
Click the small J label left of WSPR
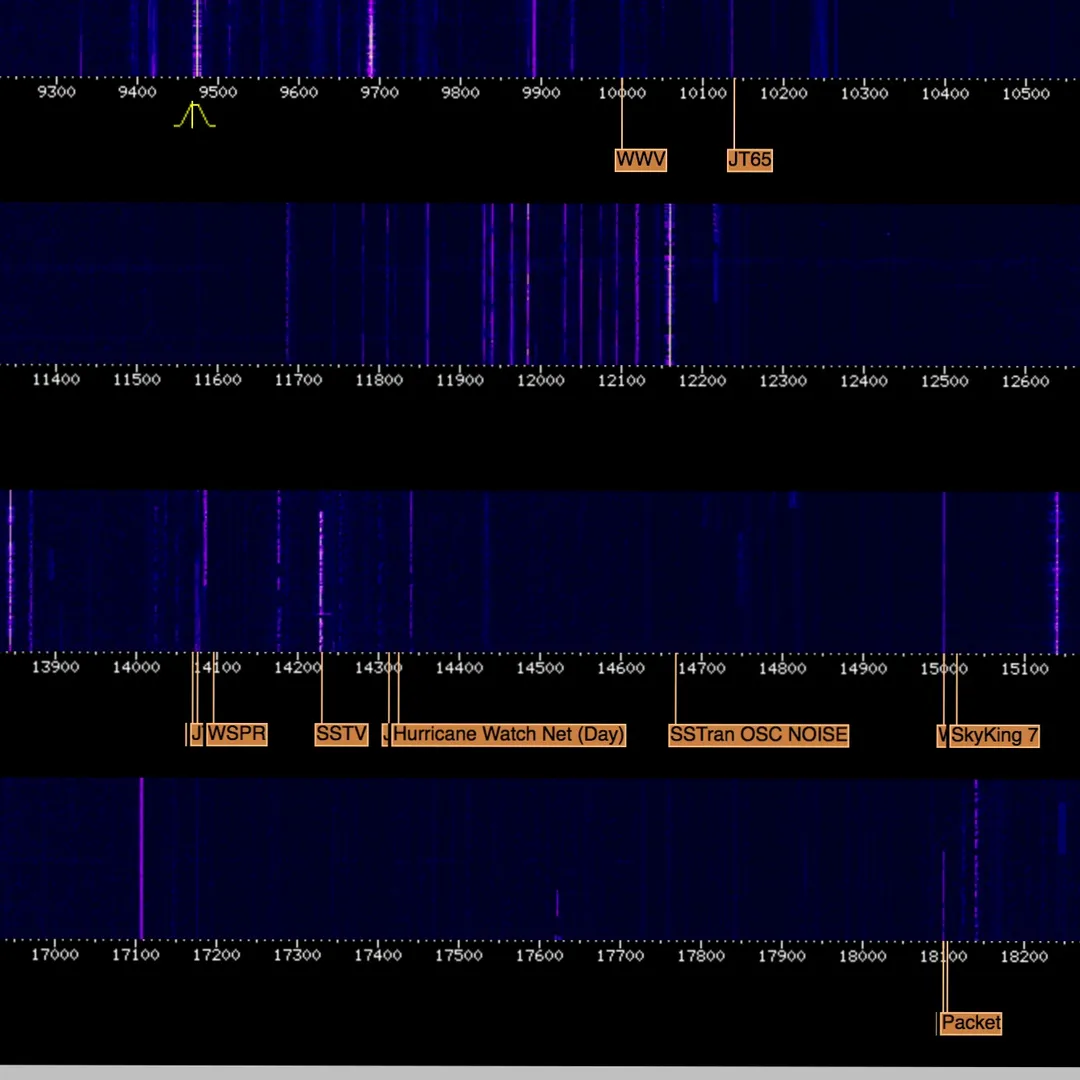(x=196, y=735)
